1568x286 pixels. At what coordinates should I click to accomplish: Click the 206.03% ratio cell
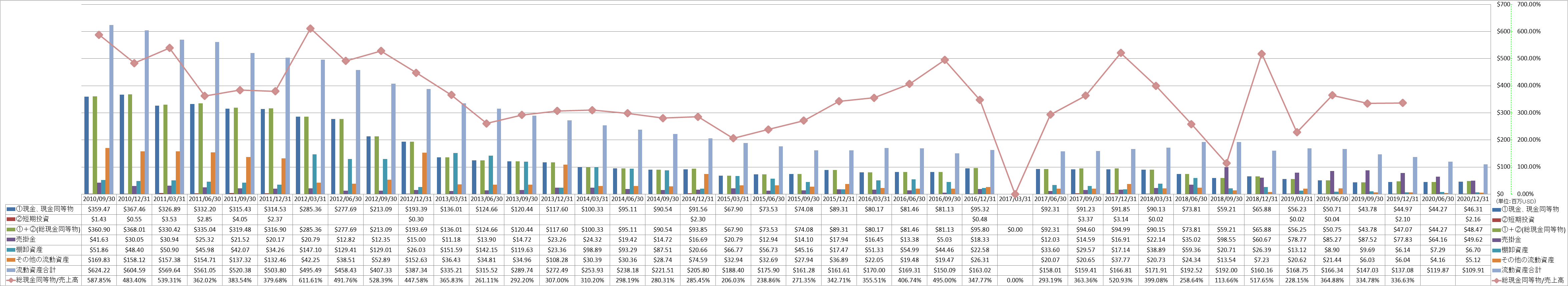point(733,281)
